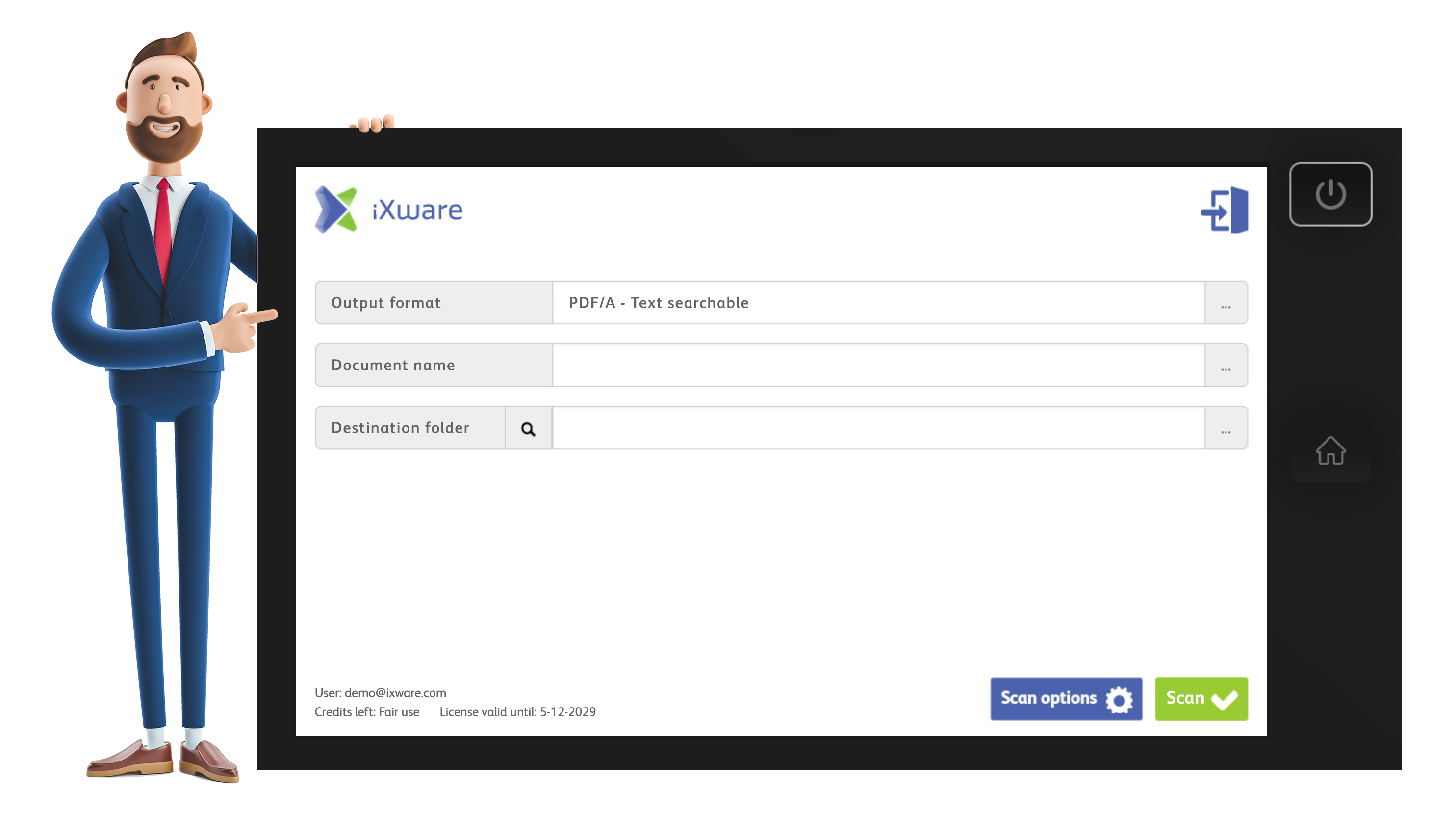Select the PDF/A - Text searchable field
The image size is (1456, 813).
coord(878,303)
